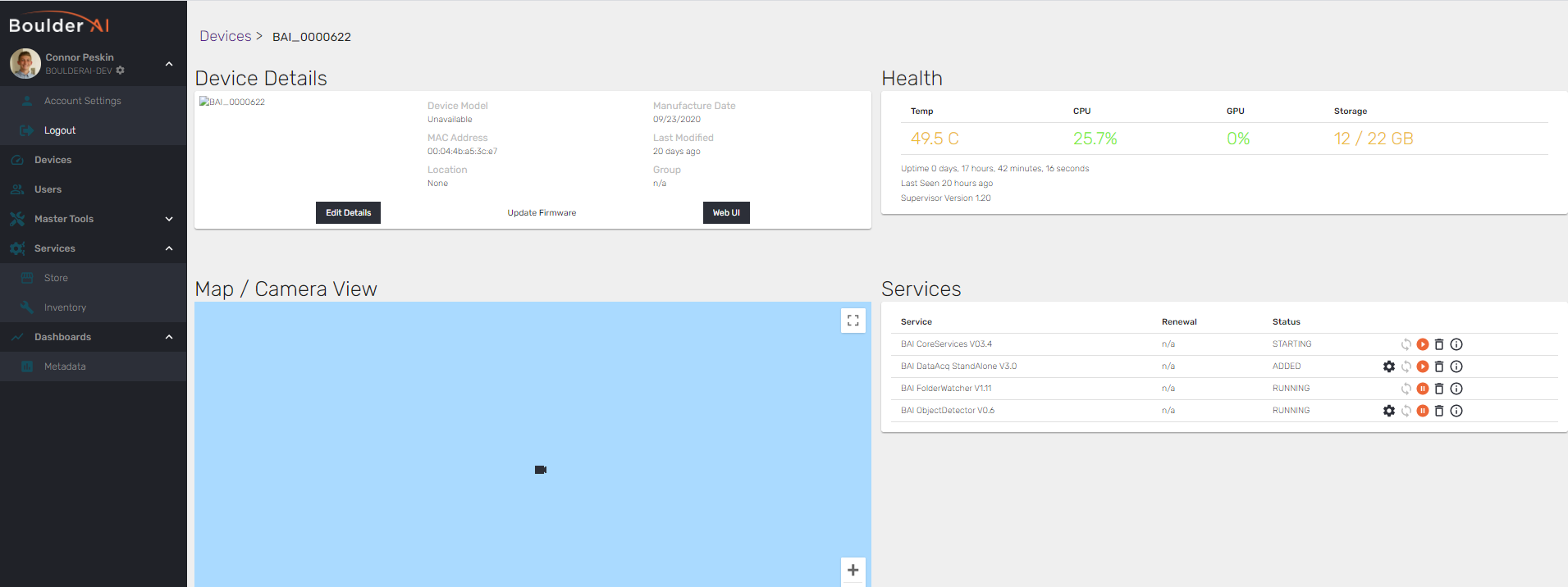Click the BAI CoreServices V03.4 row name
This screenshot has width=1568, height=587.
pyautogui.click(x=946, y=344)
